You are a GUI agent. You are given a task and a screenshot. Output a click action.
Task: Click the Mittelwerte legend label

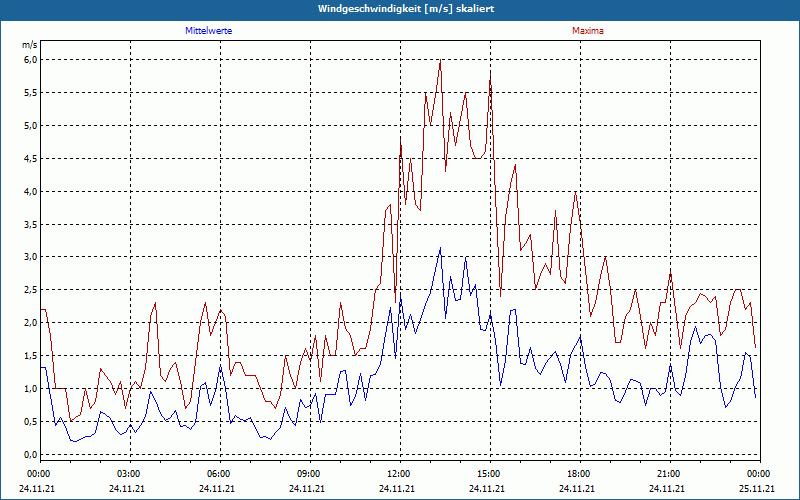(209, 31)
